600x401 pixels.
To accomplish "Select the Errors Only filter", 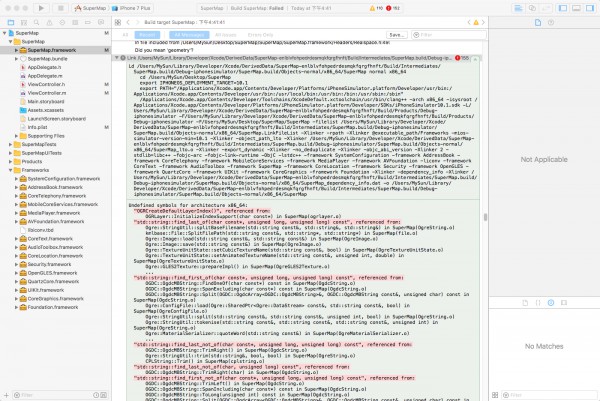I will 260,35.
